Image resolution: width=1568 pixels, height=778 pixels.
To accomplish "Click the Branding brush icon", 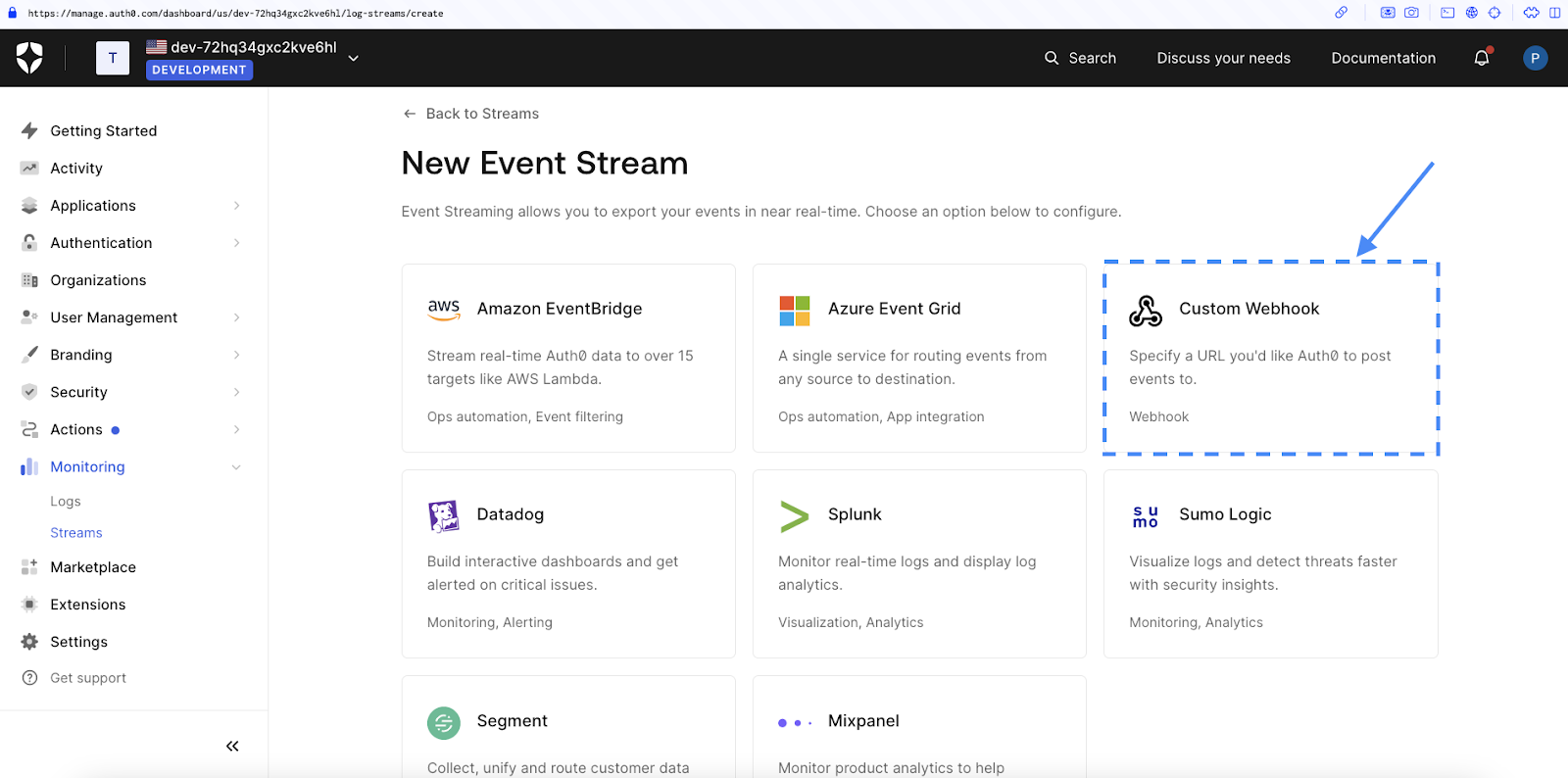I will (29, 355).
